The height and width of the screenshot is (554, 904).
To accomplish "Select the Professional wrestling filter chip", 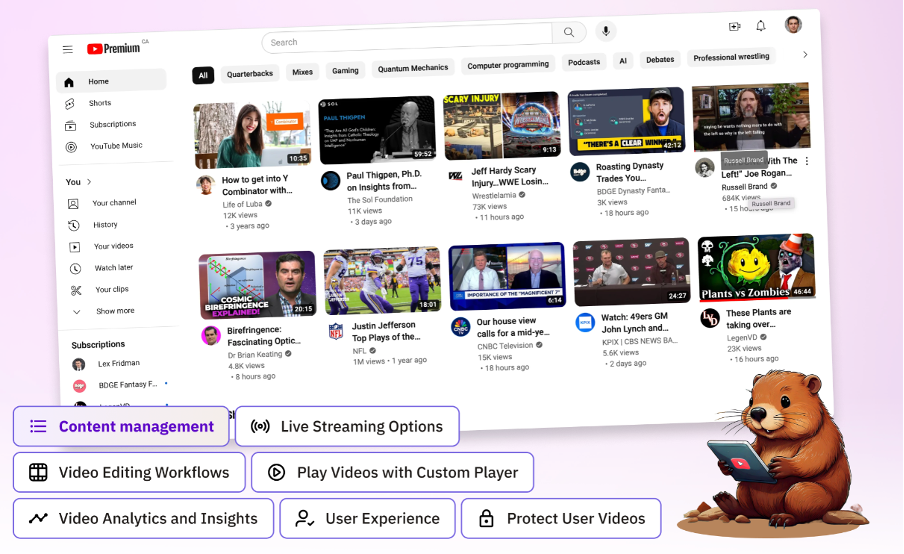I will (731, 57).
